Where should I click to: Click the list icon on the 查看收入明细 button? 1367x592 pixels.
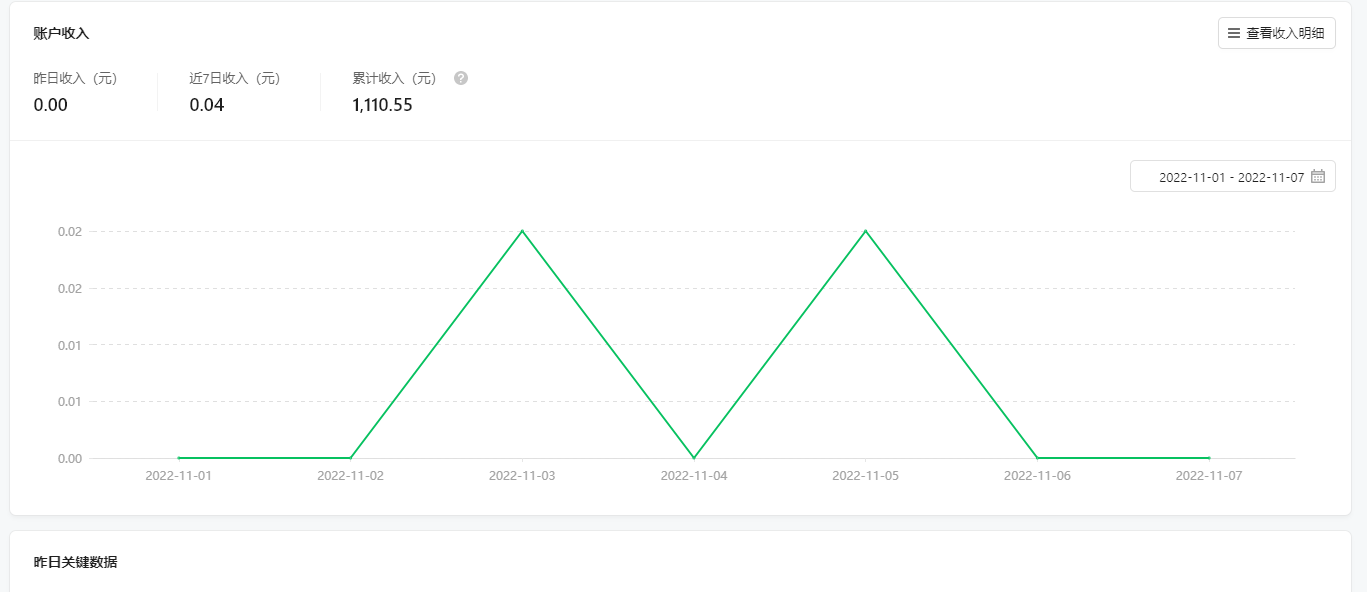point(1234,33)
